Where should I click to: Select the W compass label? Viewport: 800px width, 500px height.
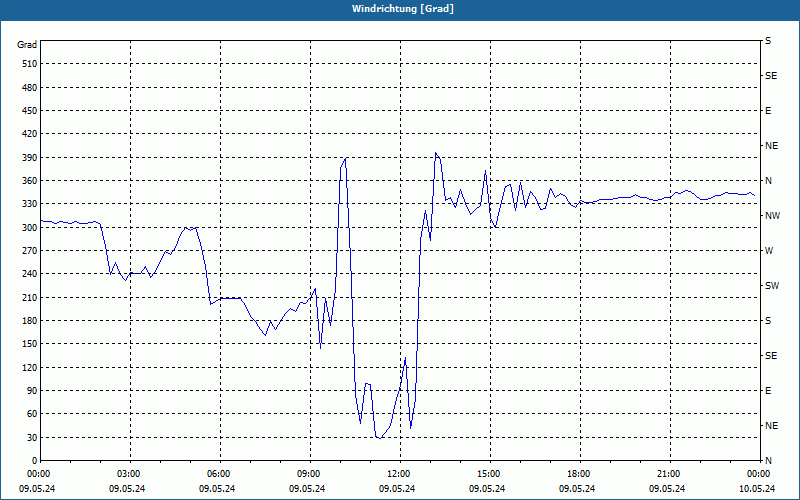(769, 251)
